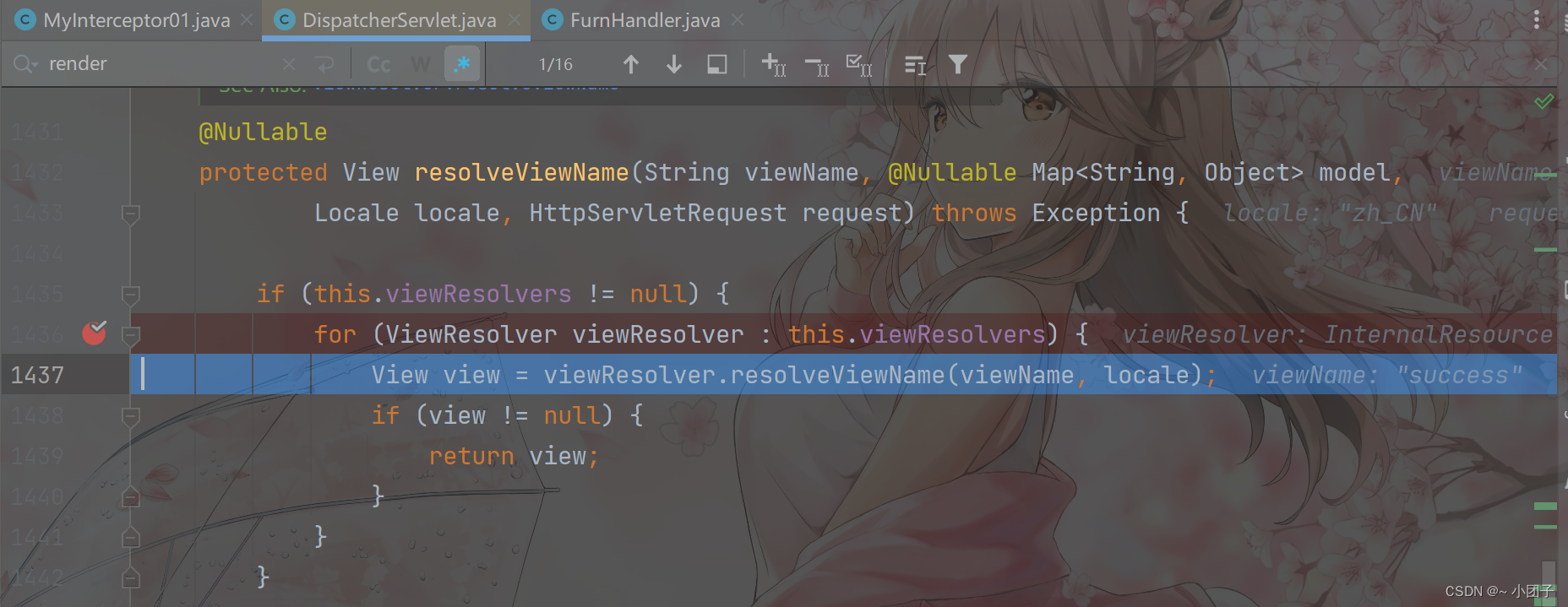
Task: Click the middle green error-stripe marker
Action: click(x=1545, y=507)
